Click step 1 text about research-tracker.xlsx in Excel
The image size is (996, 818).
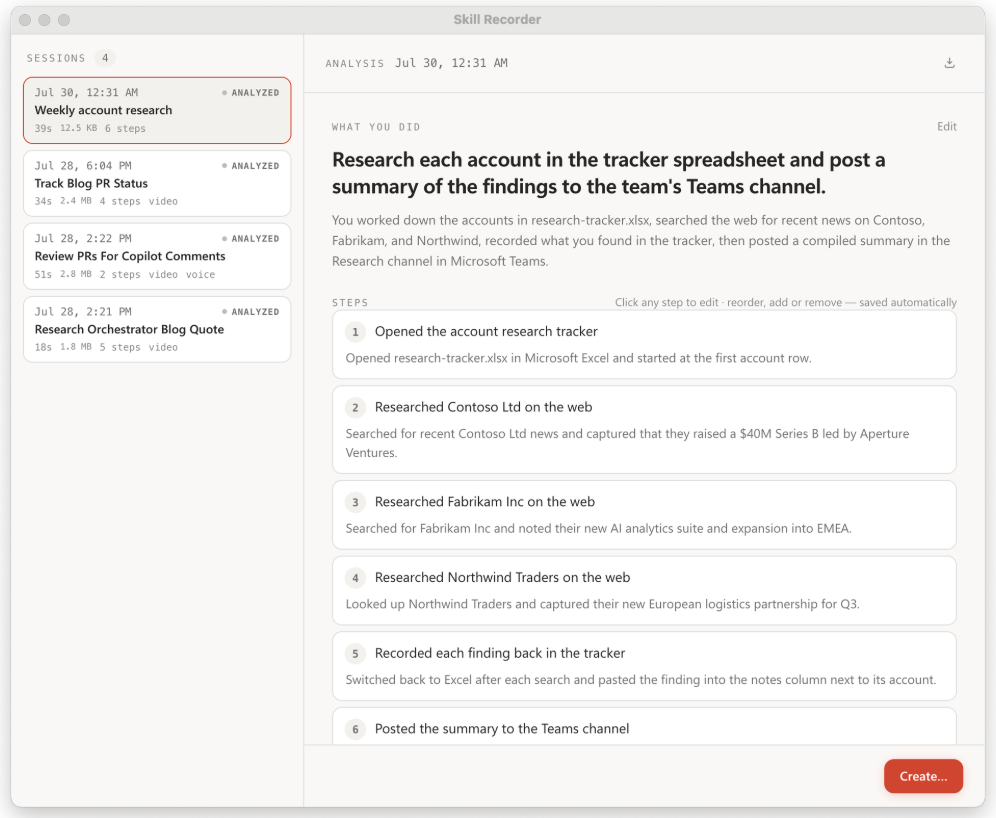tap(579, 358)
